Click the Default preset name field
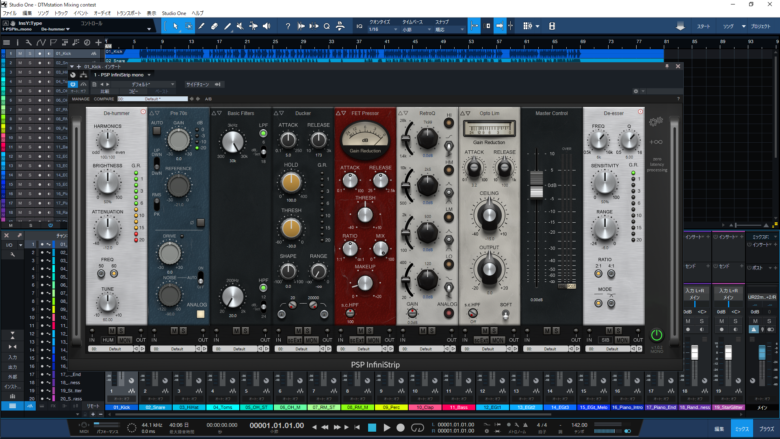The image size is (780, 439). coord(153,99)
